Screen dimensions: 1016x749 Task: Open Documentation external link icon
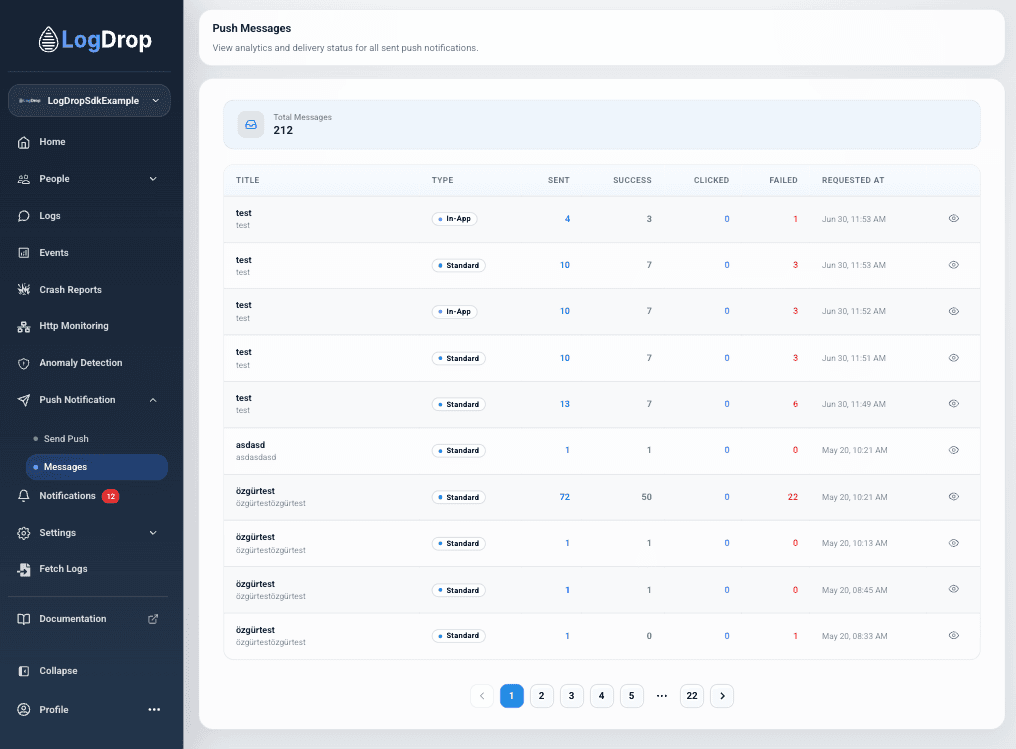(153, 619)
